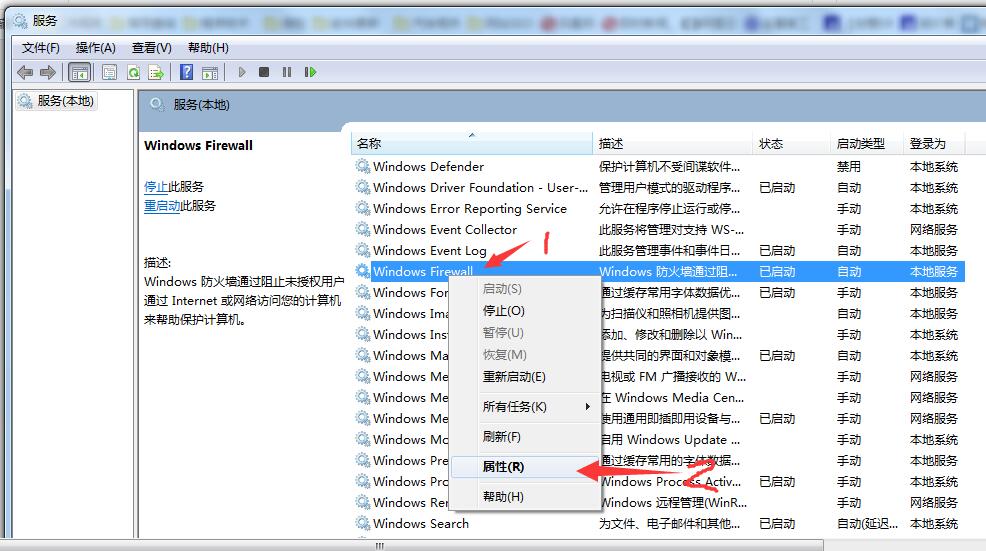Click the Pause service toolbar icon

pos(287,72)
